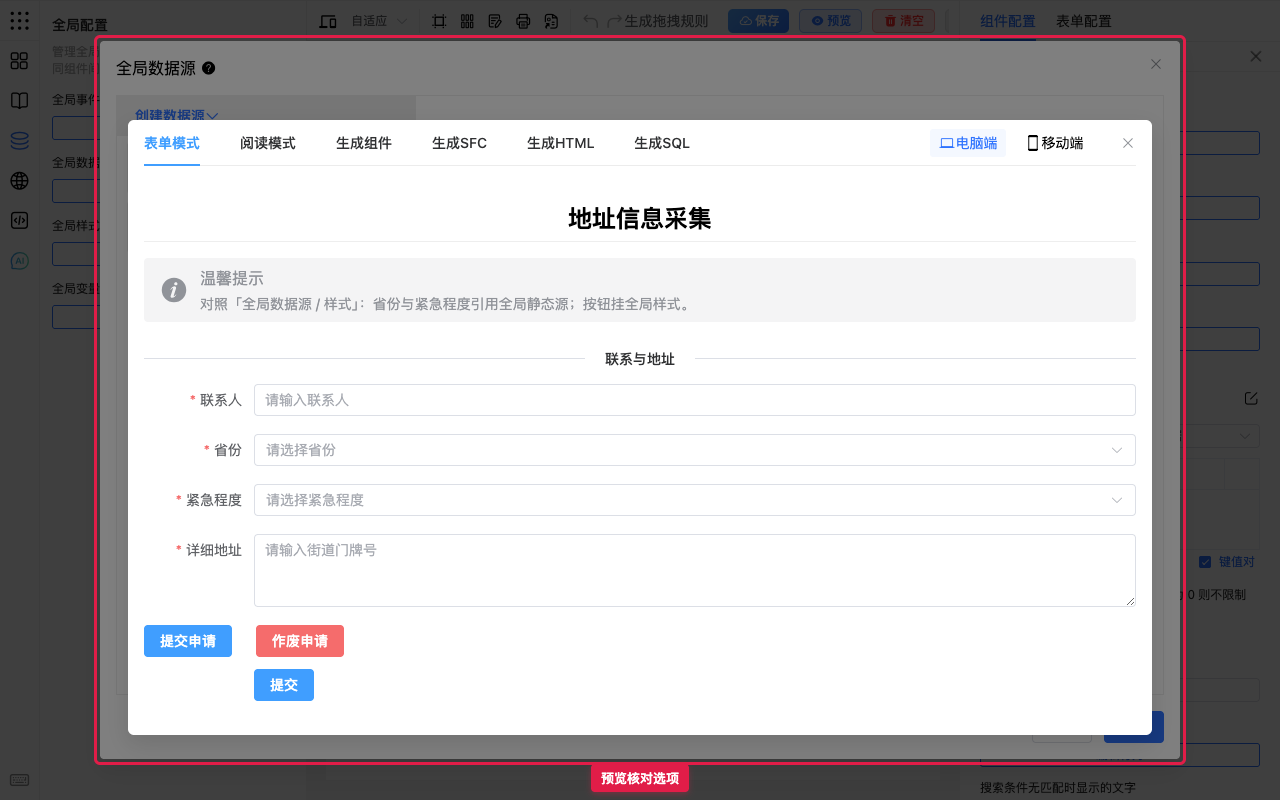Click 生成拖拽规则 in toolbar

coord(666,21)
